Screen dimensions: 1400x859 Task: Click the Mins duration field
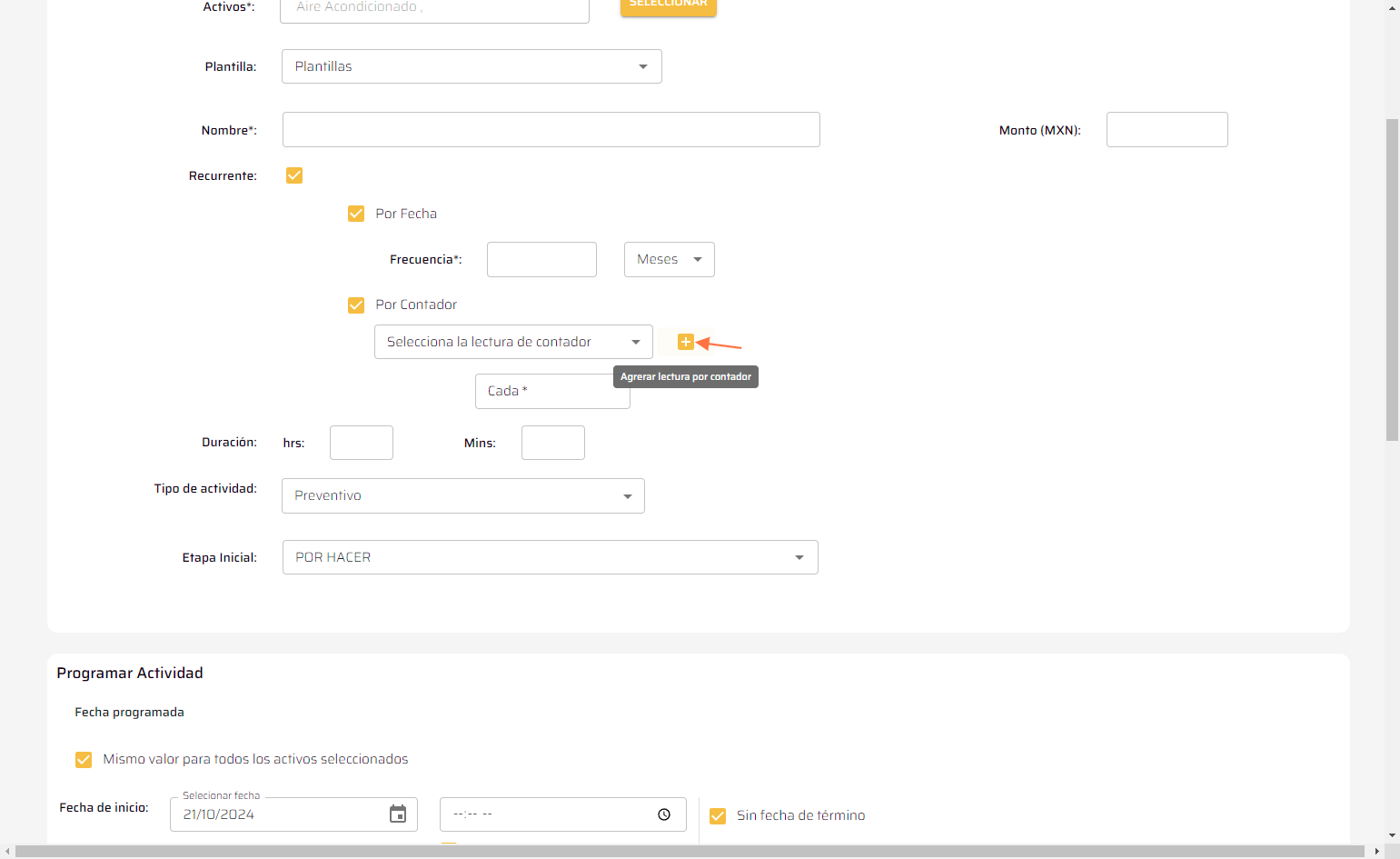pyautogui.click(x=553, y=443)
